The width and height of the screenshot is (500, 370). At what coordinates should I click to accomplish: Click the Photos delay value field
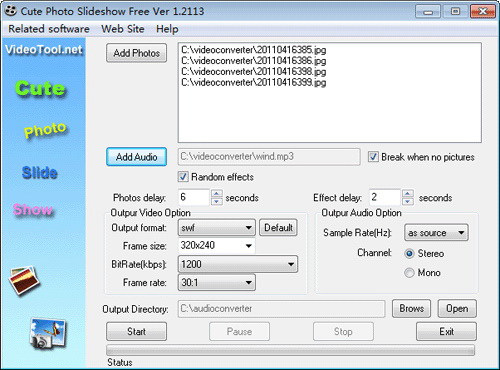tap(193, 197)
